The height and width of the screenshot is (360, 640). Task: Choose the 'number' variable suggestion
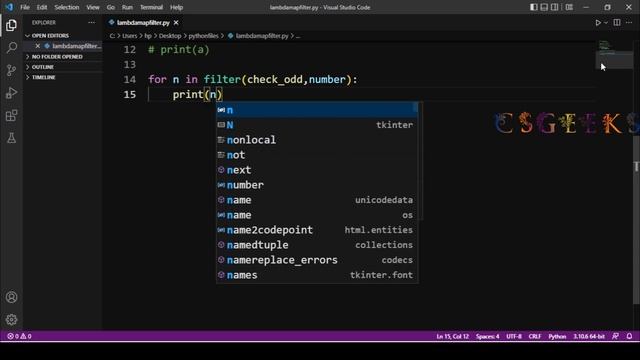[317, 185]
